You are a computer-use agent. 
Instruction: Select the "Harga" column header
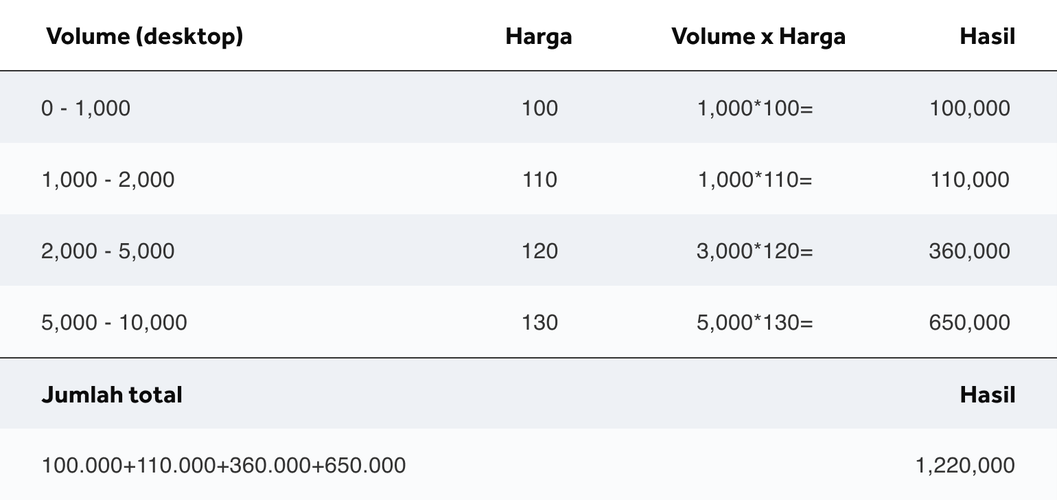coord(539,37)
